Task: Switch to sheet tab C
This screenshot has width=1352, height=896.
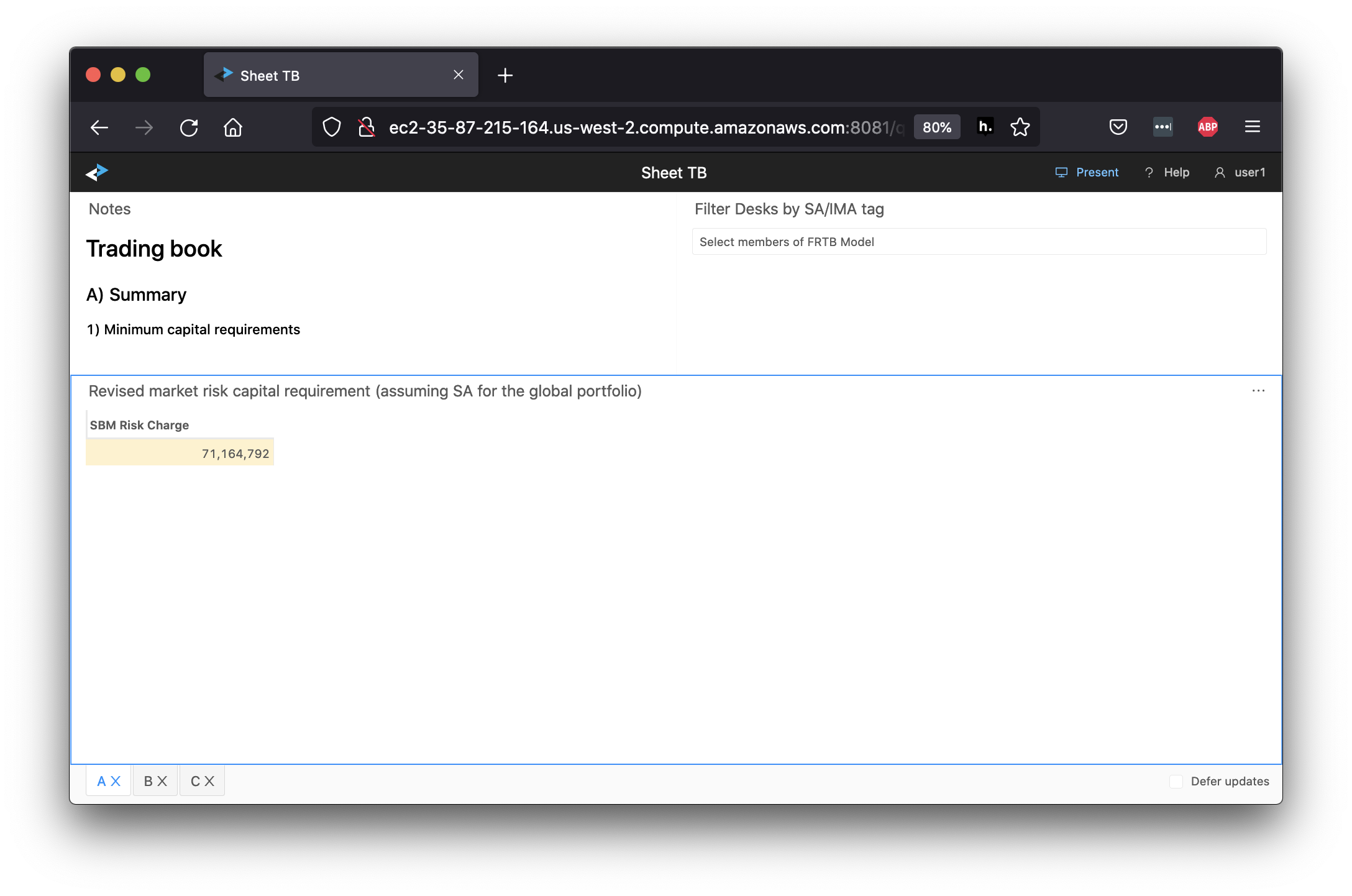Action: point(195,781)
